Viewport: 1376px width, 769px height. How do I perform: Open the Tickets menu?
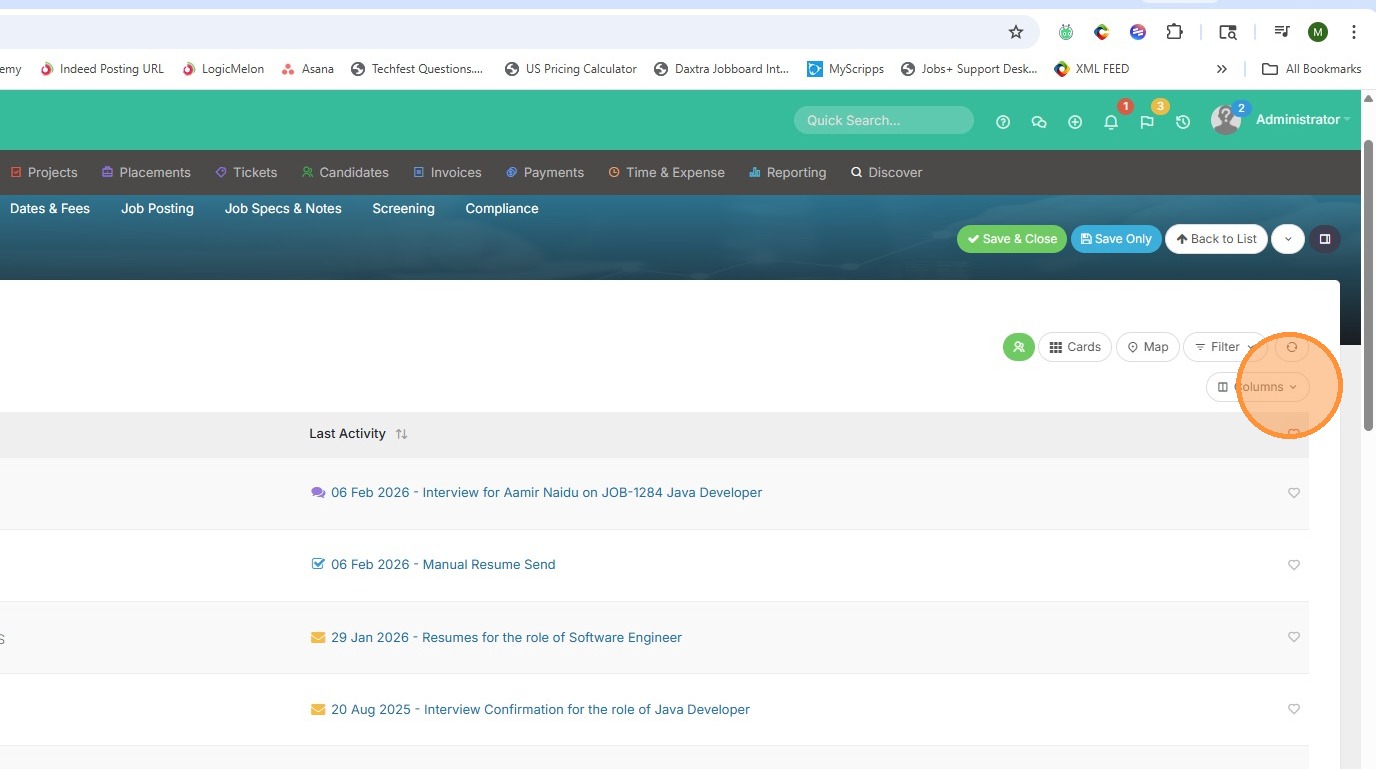(x=246, y=172)
